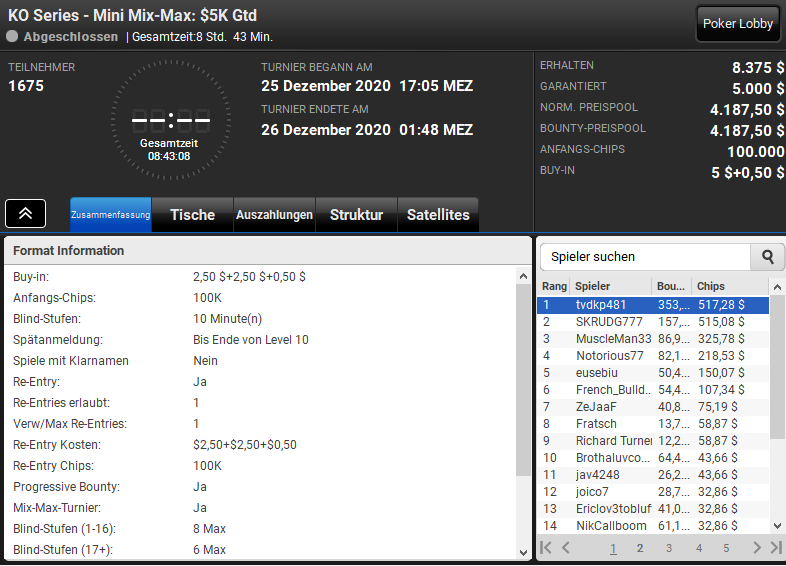Screen dimensions: 786x566
Task: Jump to the last page of player rankings
Action: [775, 547]
